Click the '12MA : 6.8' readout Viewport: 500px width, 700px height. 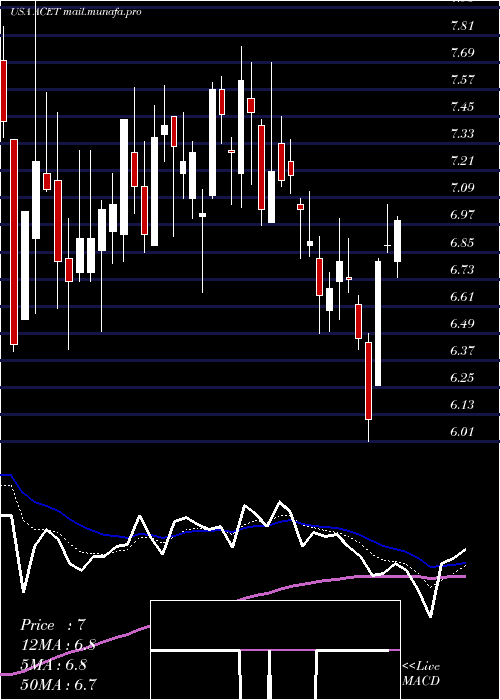[x=57, y=645]
